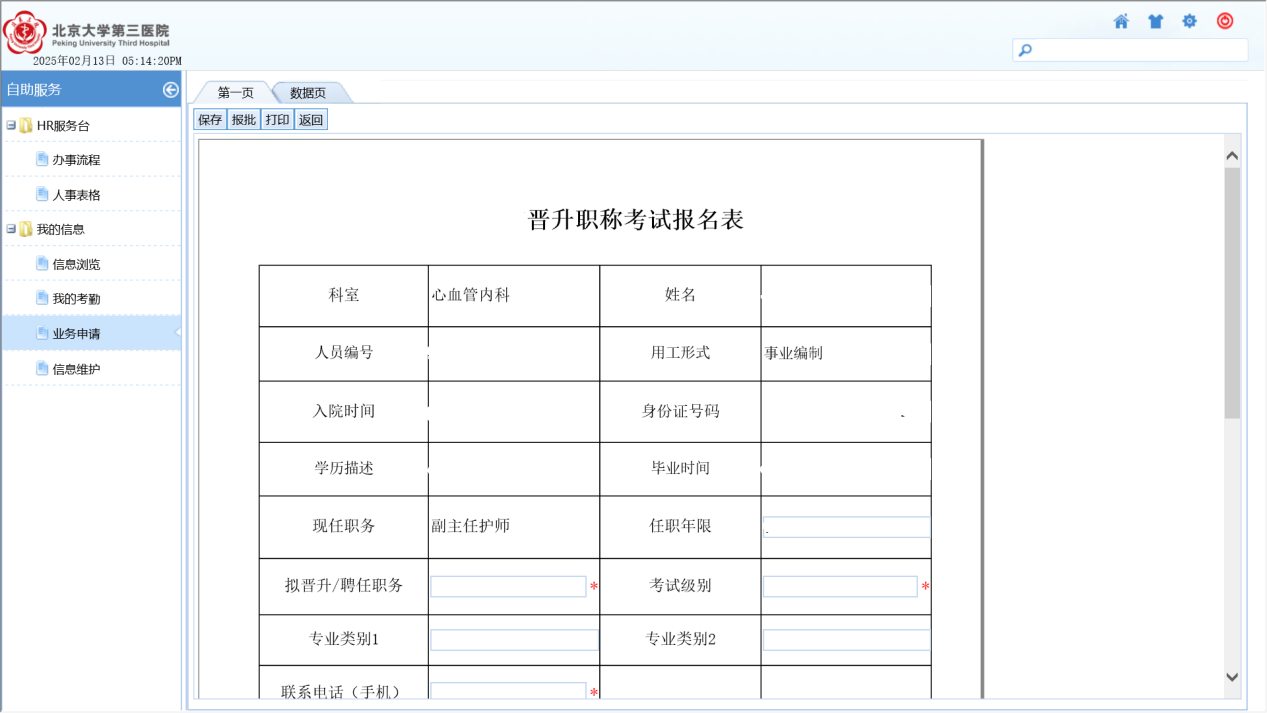Click the 拟晋升/聘任职务 input field
This screenshot has height=713, width=1267.
click(508, 586)
